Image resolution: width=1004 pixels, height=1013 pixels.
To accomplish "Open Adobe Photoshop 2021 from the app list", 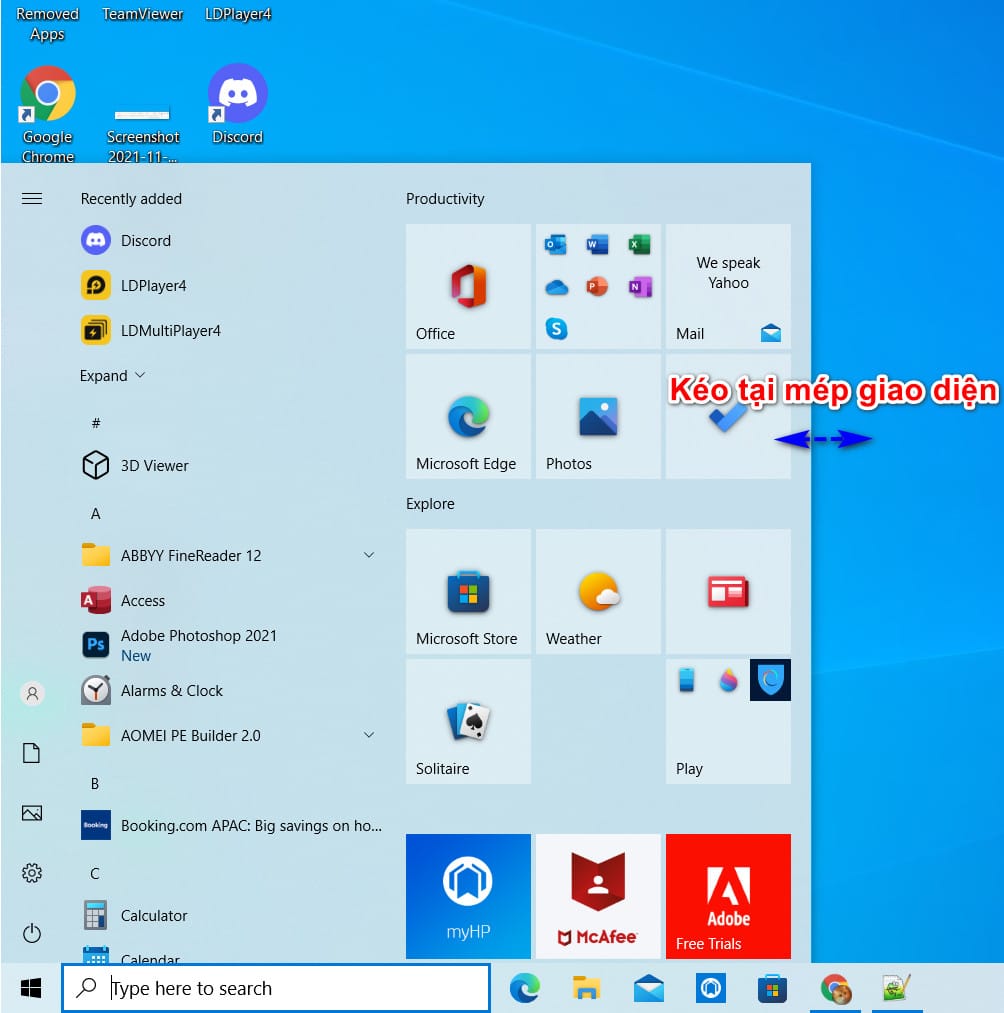I will pos(233,645).
